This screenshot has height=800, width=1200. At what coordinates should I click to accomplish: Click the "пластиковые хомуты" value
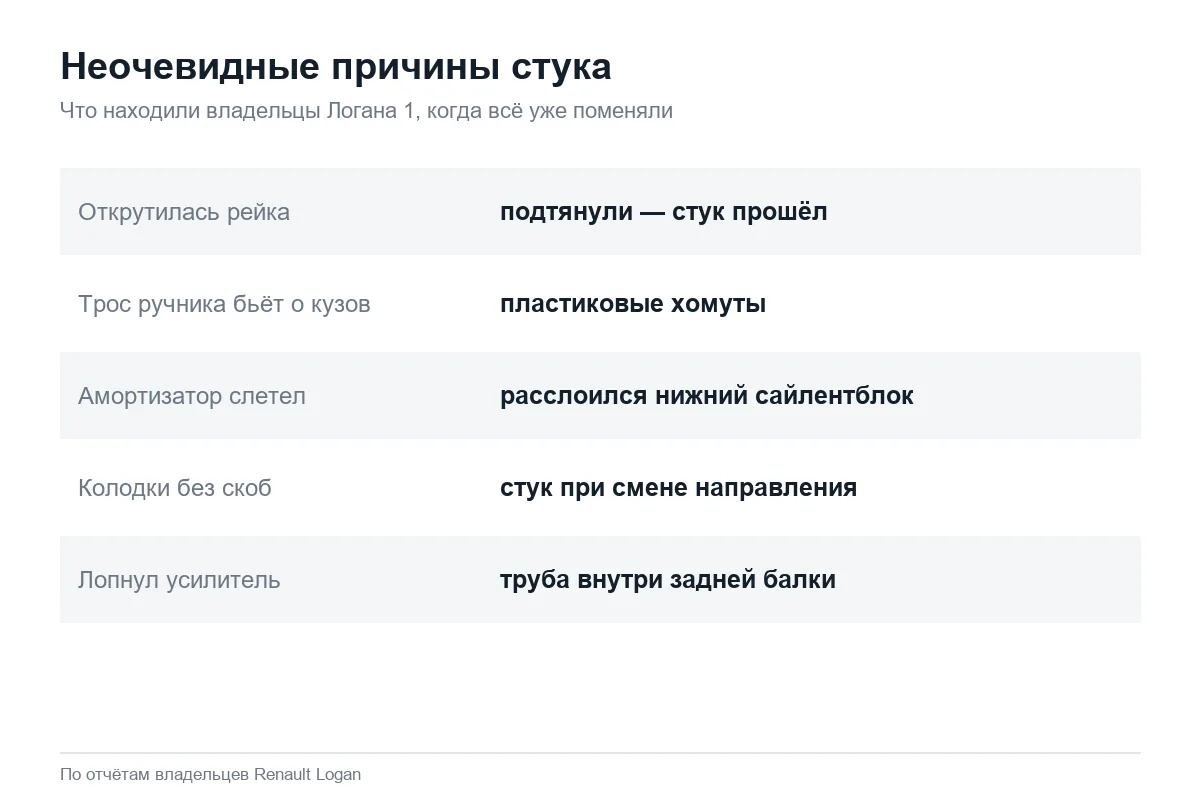(633, 304)
